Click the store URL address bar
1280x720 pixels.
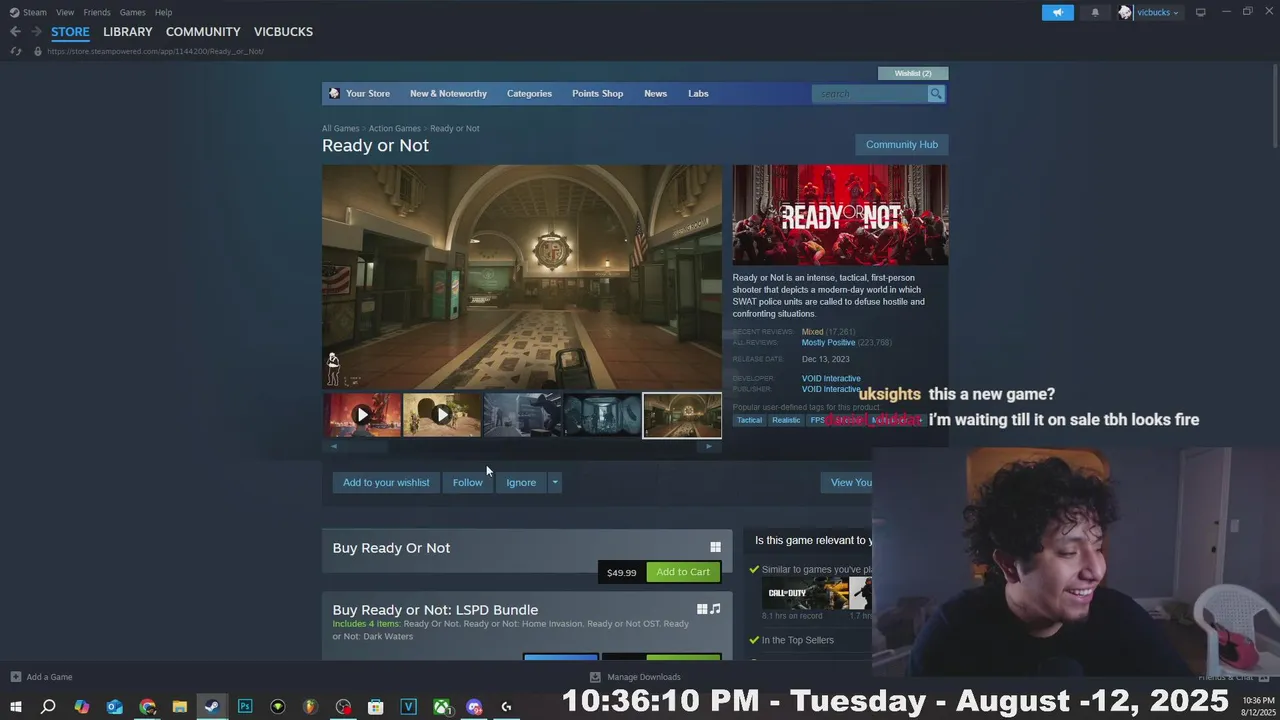coord(155,51)
